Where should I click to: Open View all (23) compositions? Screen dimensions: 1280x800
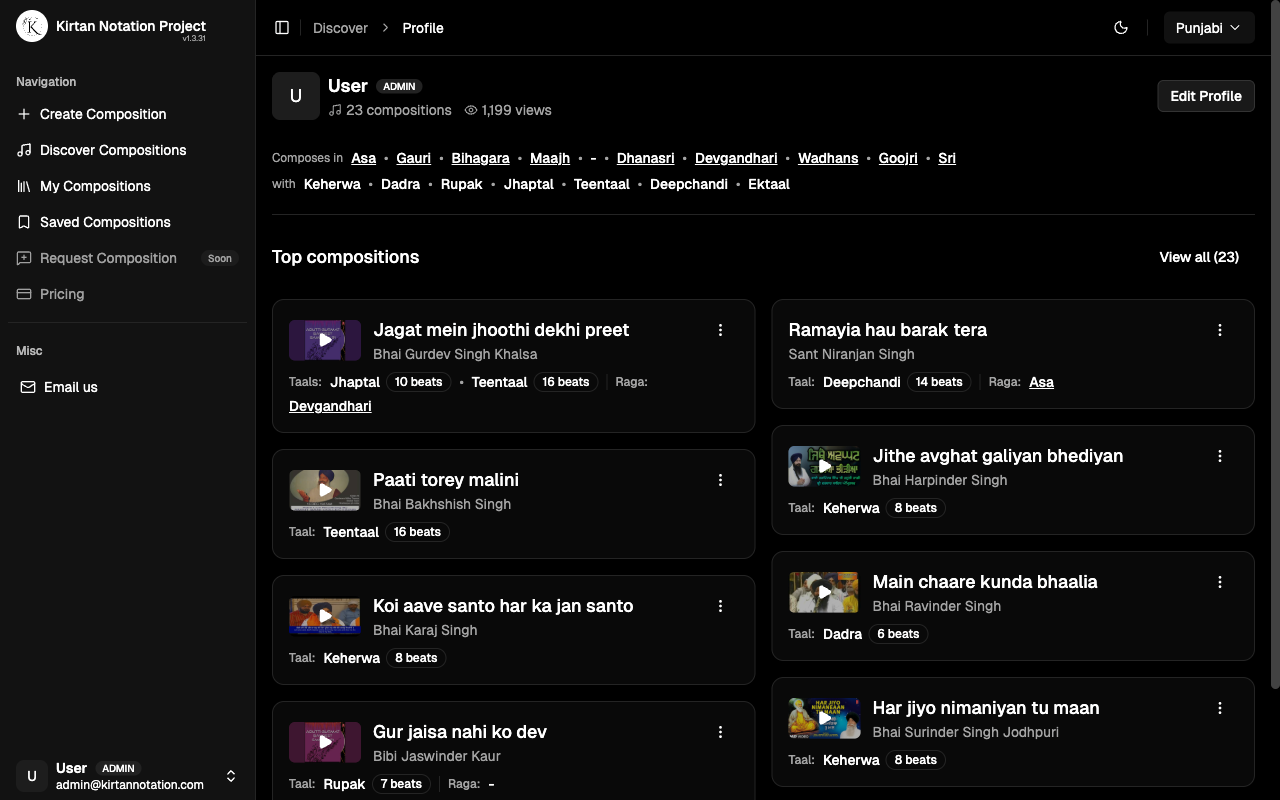click(1198, 257)
